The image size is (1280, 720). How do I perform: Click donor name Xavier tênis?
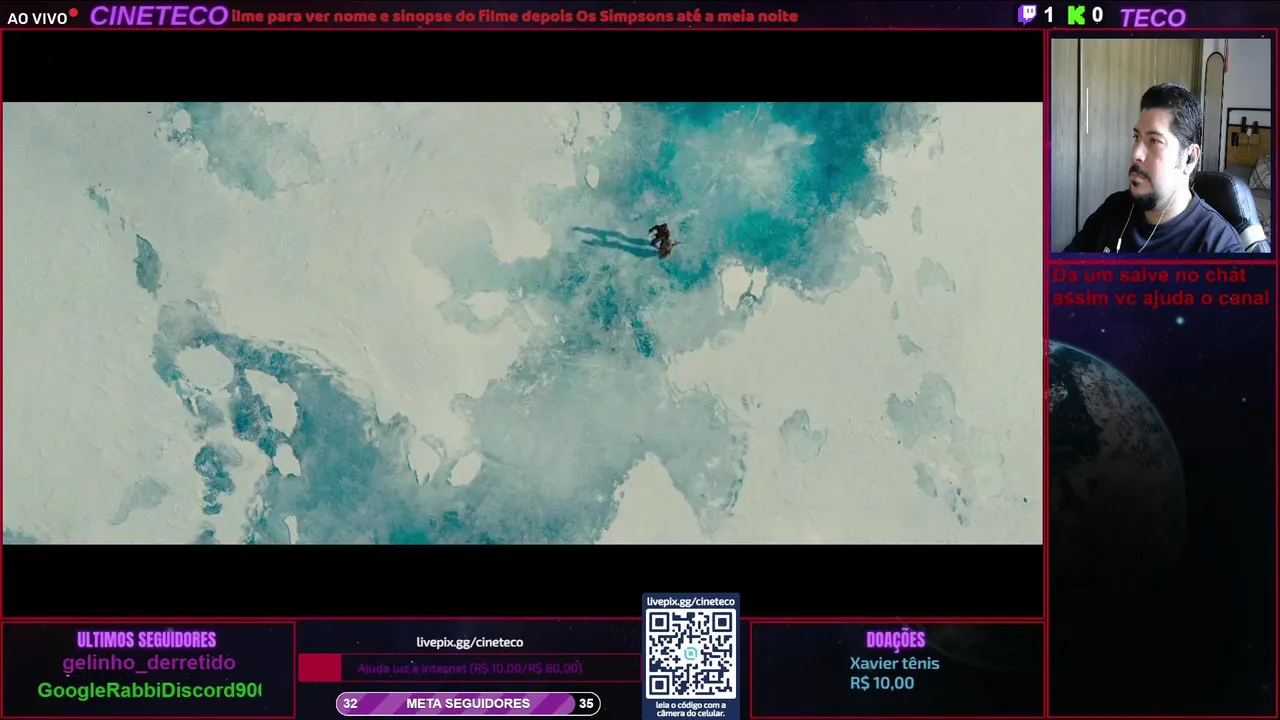coord(895,663)
